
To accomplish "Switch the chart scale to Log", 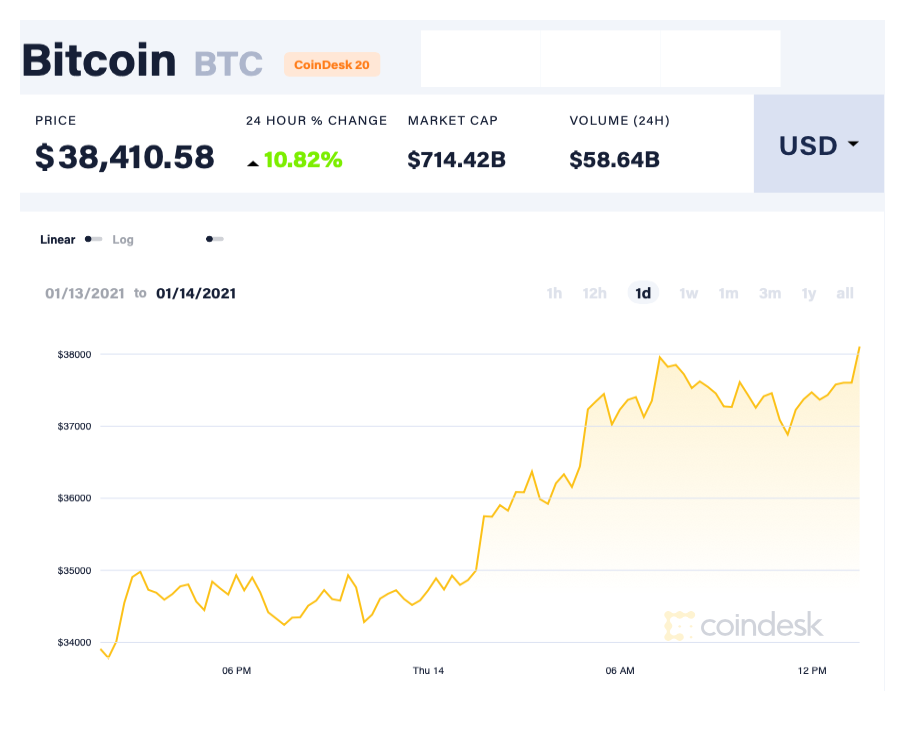I will click(x=123, y=239).
